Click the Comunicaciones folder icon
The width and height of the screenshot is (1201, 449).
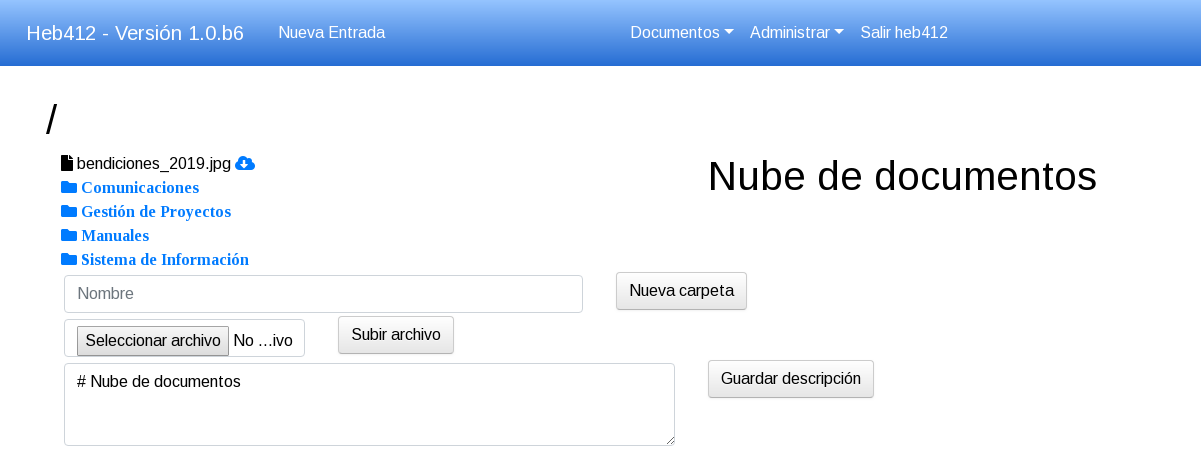coord(69,187)
